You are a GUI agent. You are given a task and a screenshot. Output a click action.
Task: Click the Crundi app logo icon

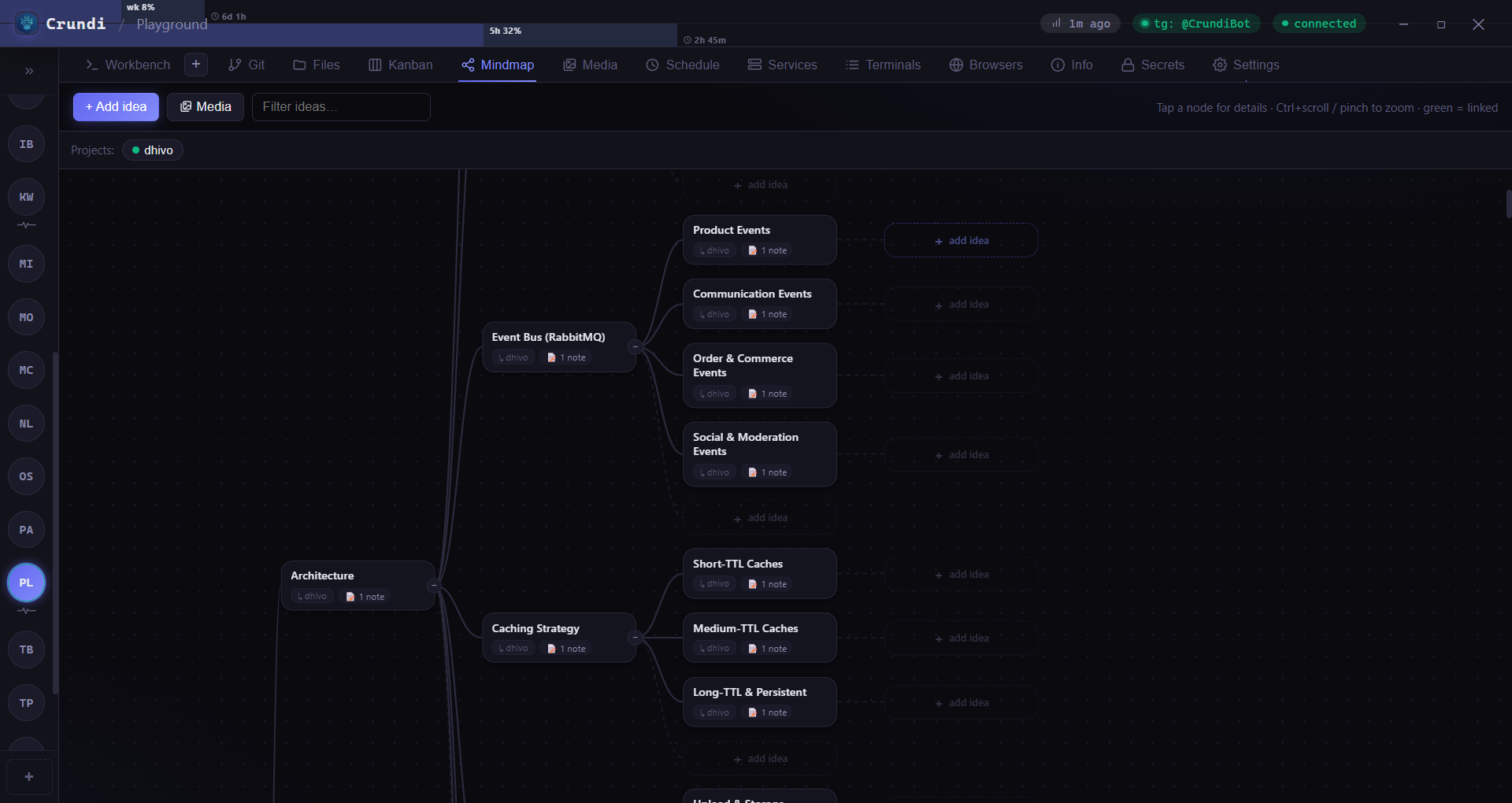coord(27,24)
